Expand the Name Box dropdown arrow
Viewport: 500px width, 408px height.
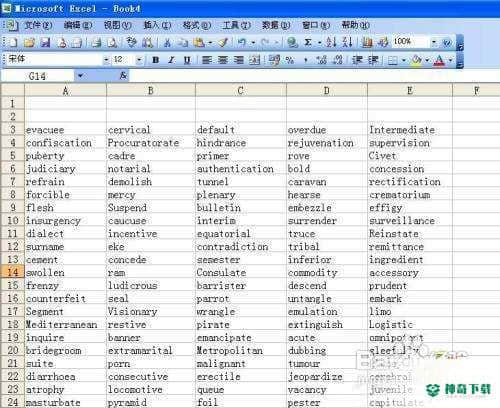[80, 76]
